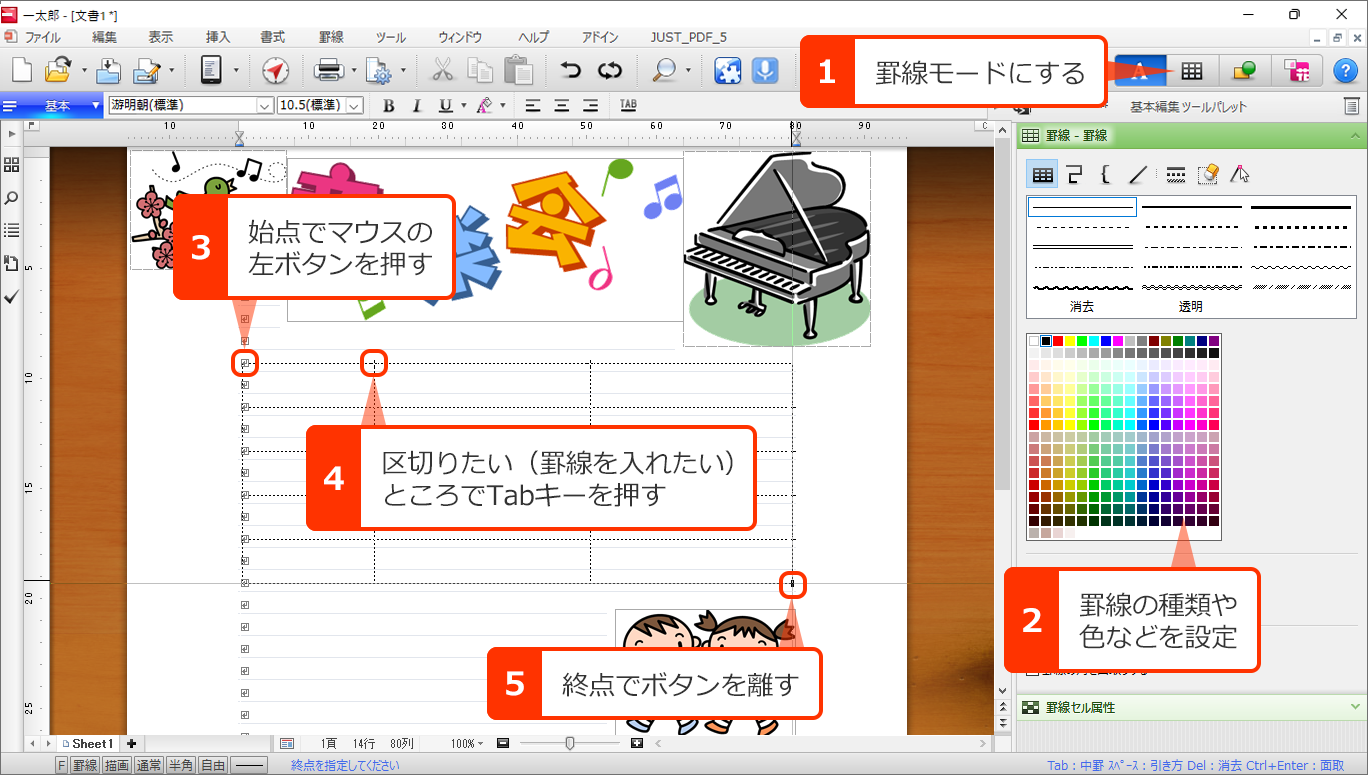Pick the red color swatch in palette
The width and height of the screenshot is (1368, 775).
pos(1058,341)
